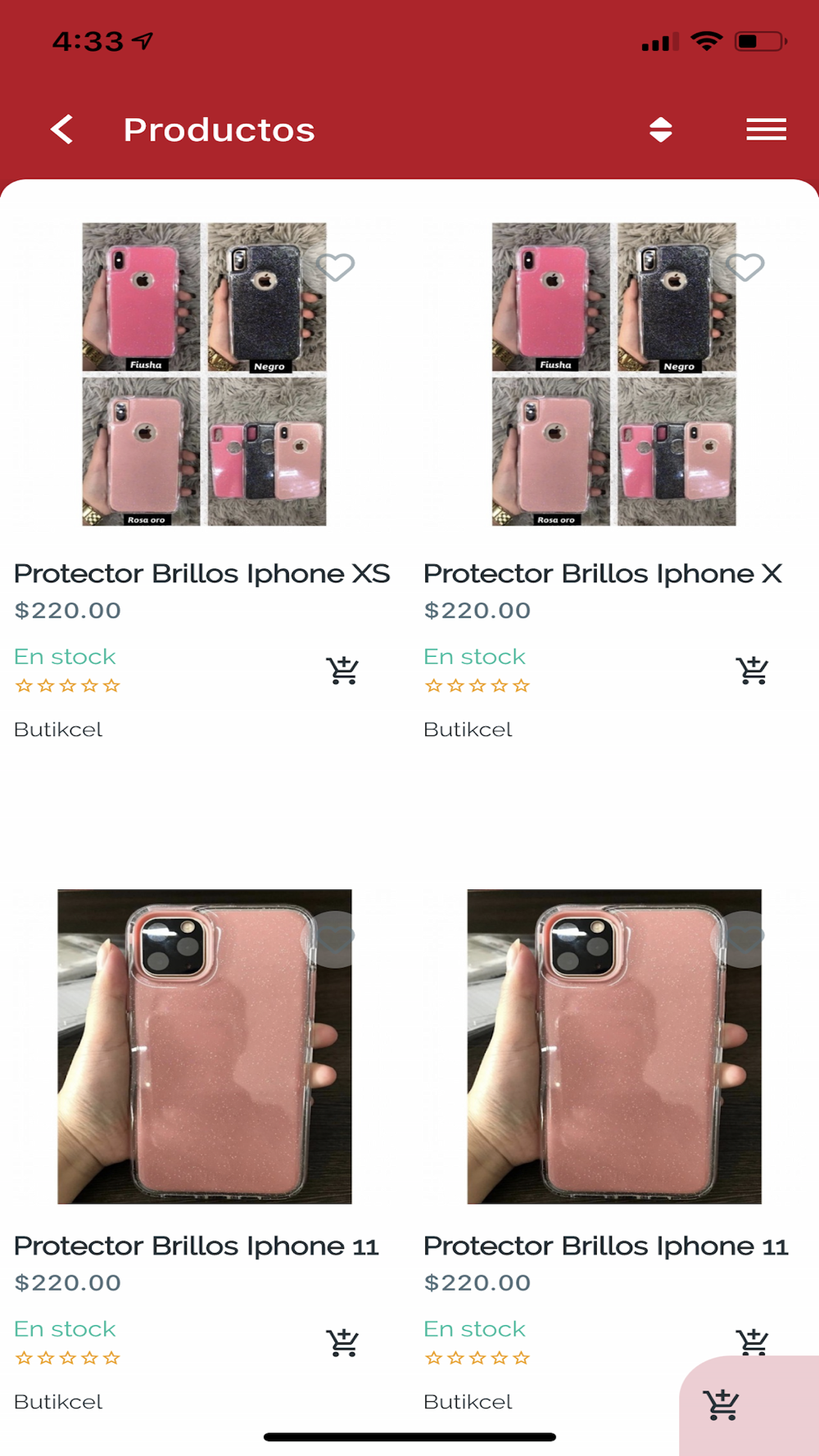Tap the back arrow next to Productos

tap(62, 129)
